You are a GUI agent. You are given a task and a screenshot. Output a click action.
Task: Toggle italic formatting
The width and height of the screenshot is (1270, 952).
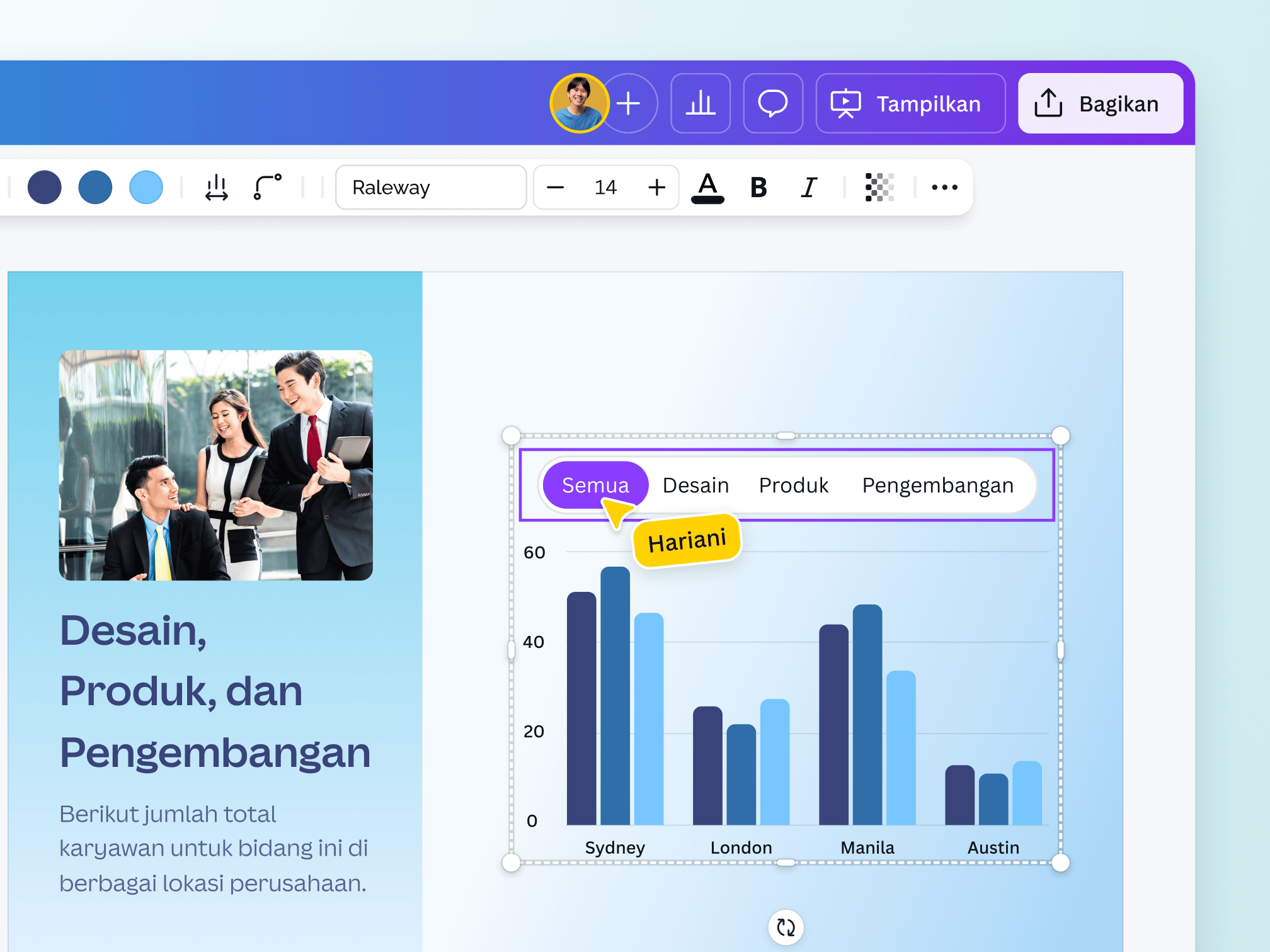click(x=808, y=187)
